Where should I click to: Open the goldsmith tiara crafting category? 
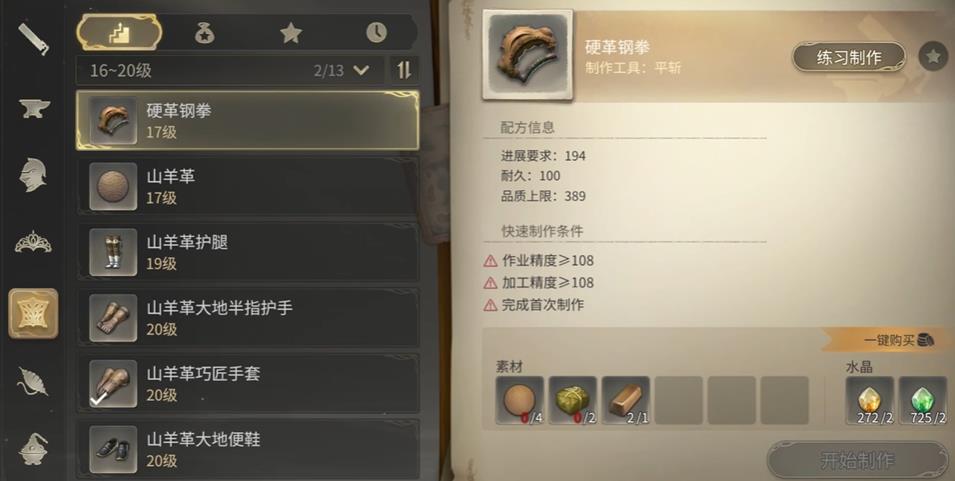pyautogui.click(x=33, y=243)
